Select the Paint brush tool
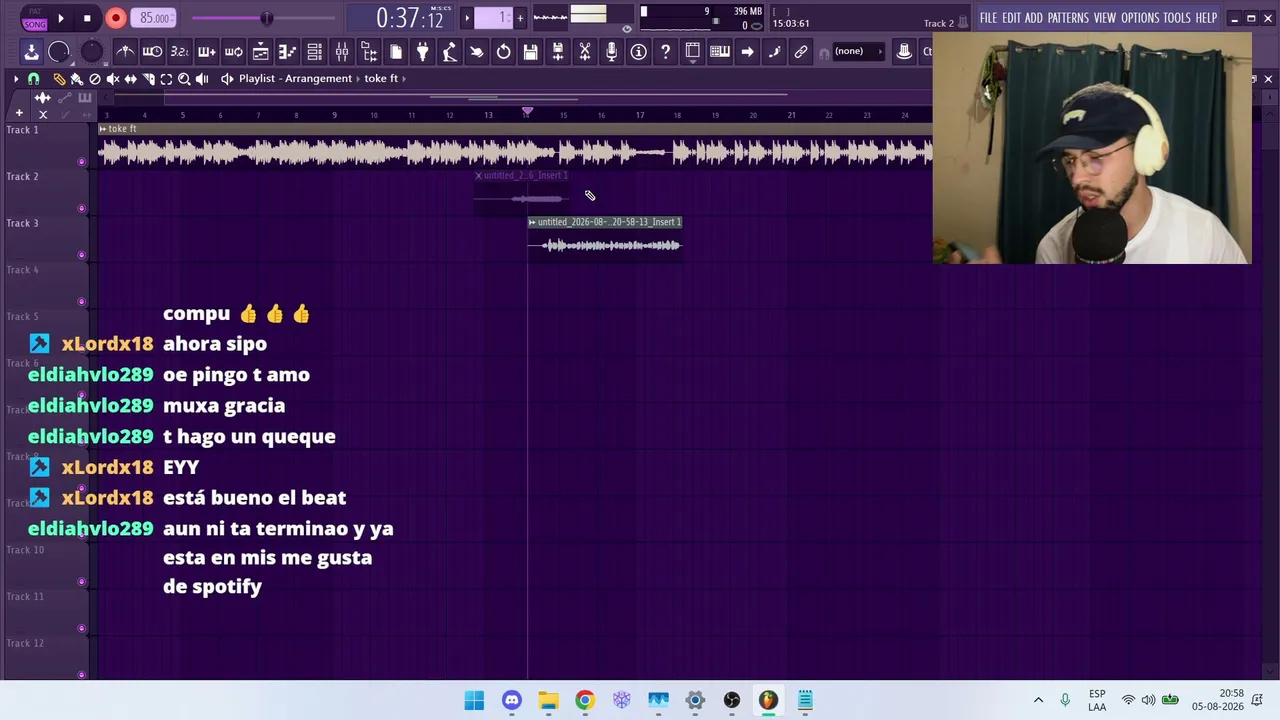The image size is (1280, 720). point(77,78)
